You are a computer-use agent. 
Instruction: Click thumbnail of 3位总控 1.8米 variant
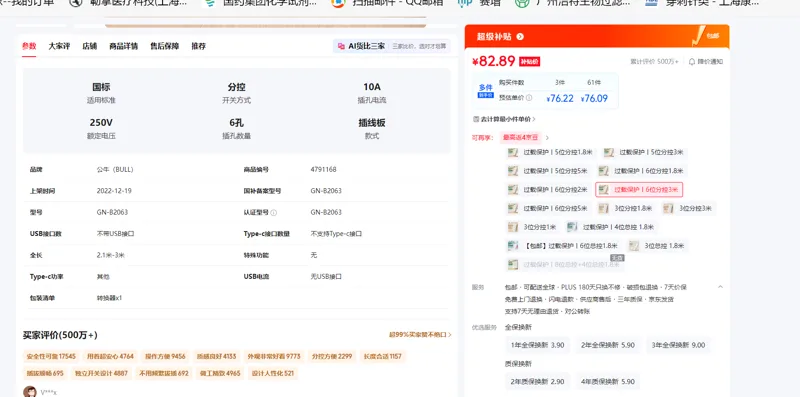click(634, 246)
